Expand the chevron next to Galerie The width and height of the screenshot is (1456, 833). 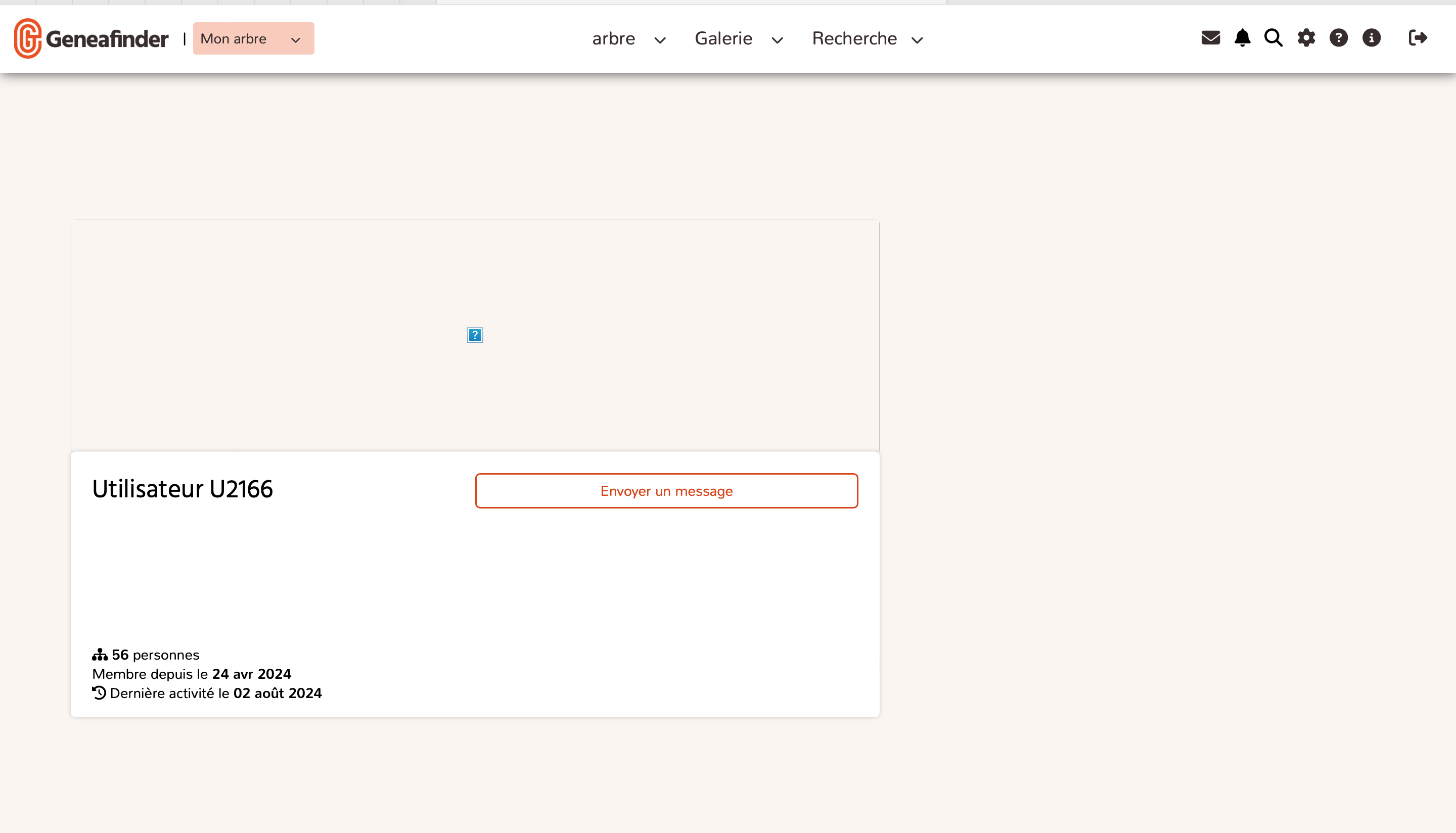pyautogui.click(x=777, y=40)
